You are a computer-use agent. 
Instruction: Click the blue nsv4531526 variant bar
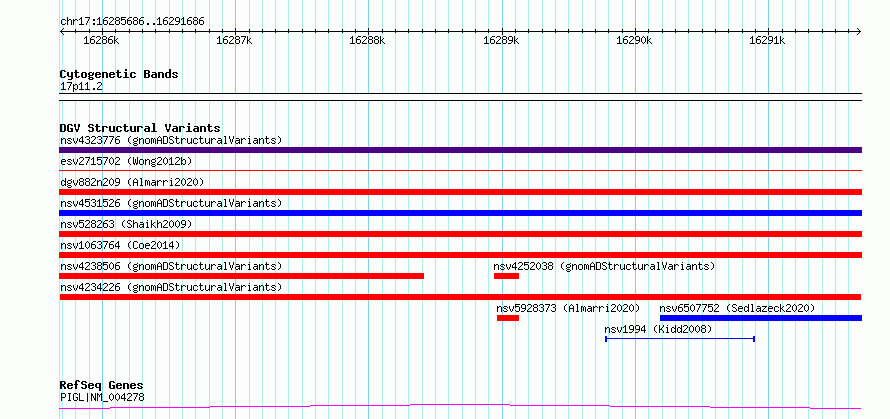click(460, 213)
